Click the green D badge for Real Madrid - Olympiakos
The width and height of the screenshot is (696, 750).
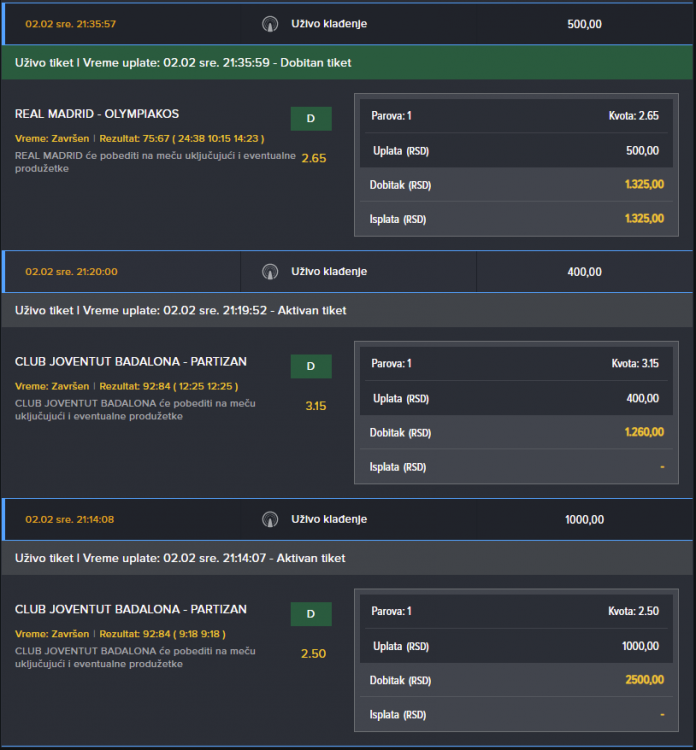click(311, 119)
